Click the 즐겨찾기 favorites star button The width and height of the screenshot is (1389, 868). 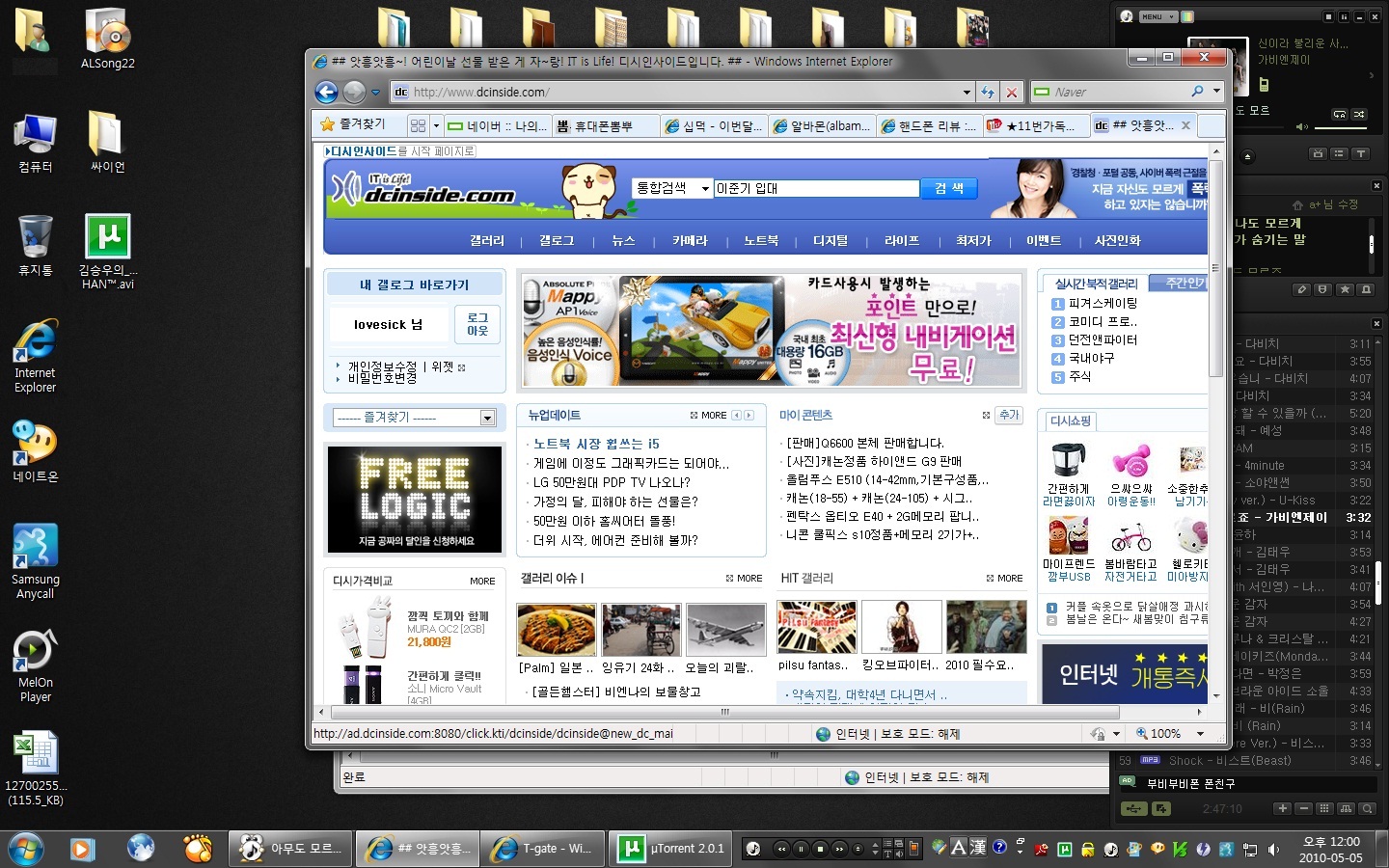click(x=353, y=124)
